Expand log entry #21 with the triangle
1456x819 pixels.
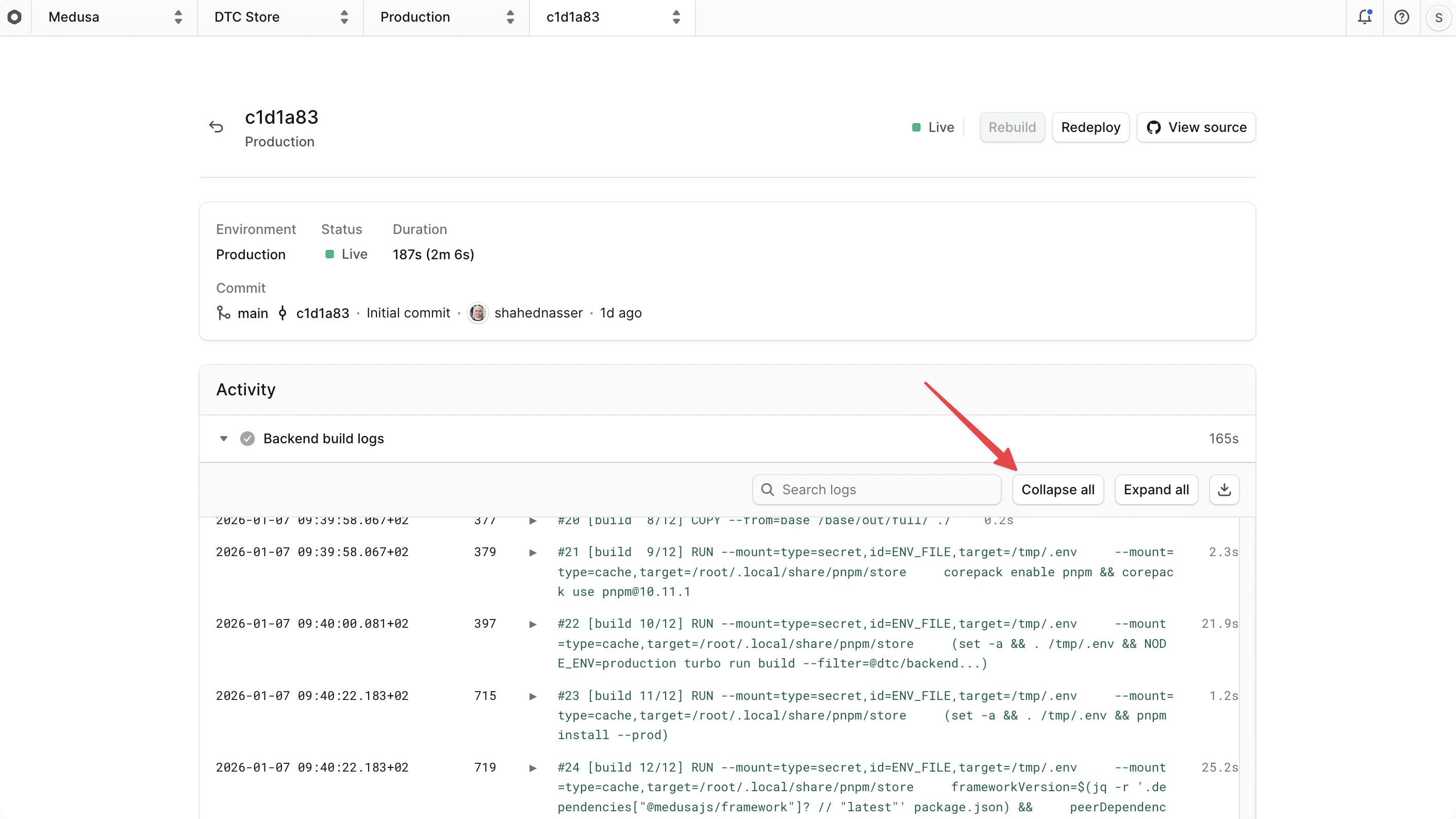click(x=532, y=553)
